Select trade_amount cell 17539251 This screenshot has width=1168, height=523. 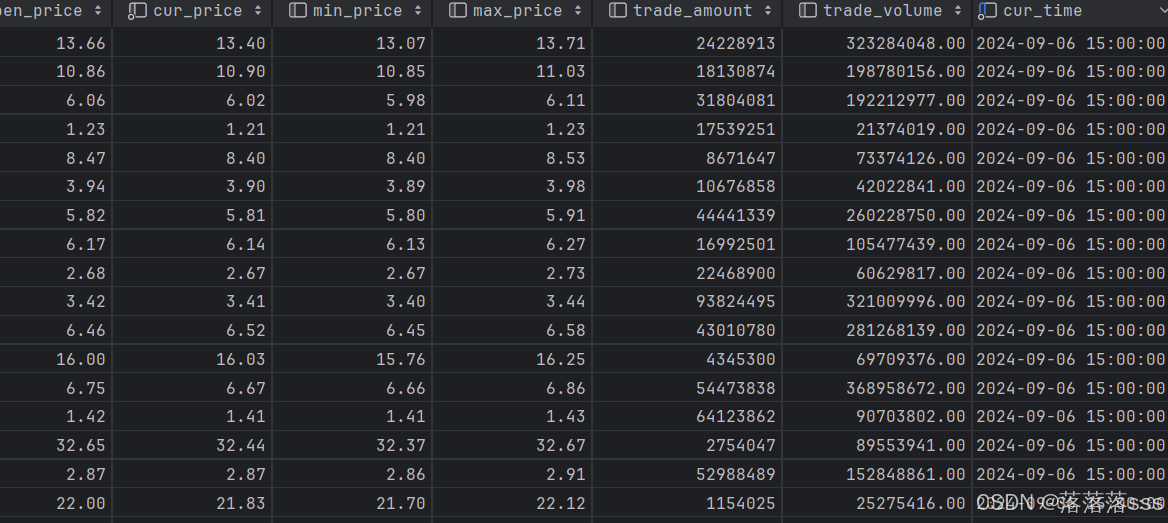coord(736,129)
